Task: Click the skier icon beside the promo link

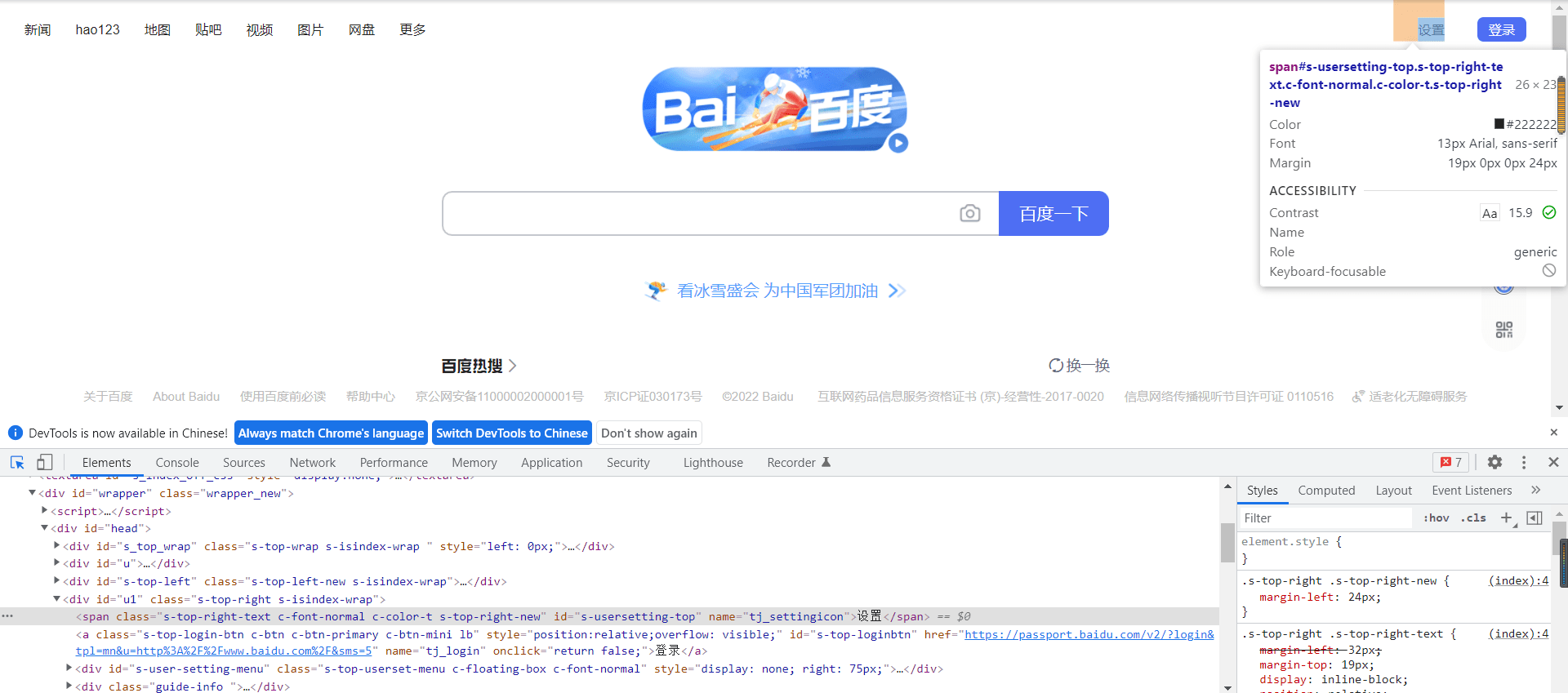Action: [x=656, y=291]
